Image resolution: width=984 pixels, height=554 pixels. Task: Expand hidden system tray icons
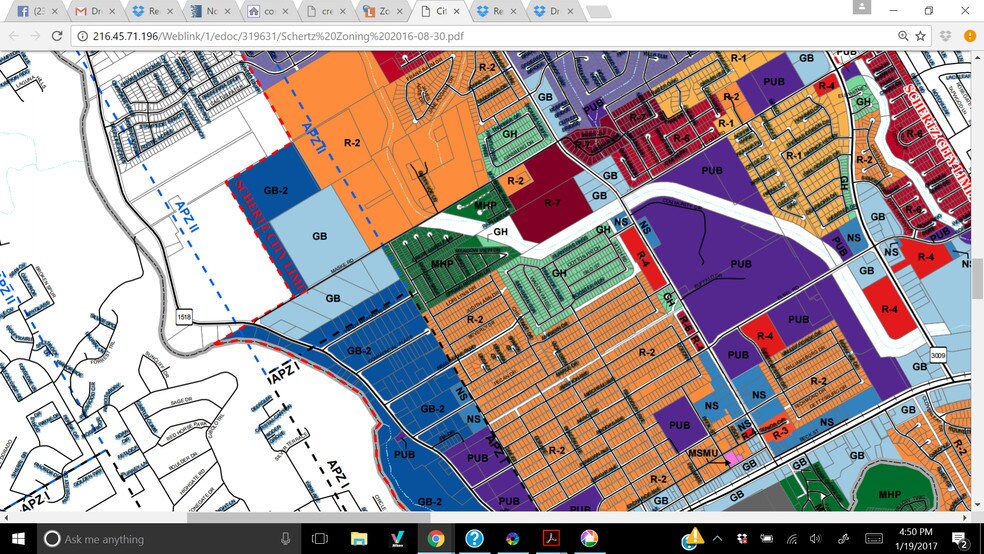[x=717, y=539]
